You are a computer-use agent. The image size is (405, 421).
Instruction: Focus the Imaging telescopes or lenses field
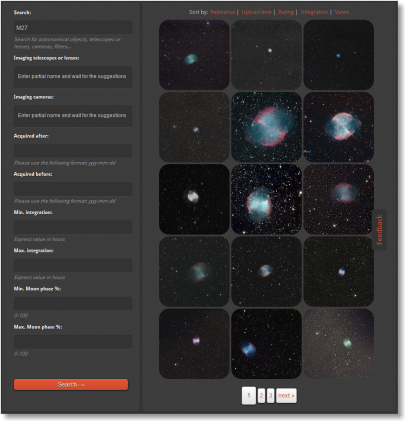tap(73, 77)
